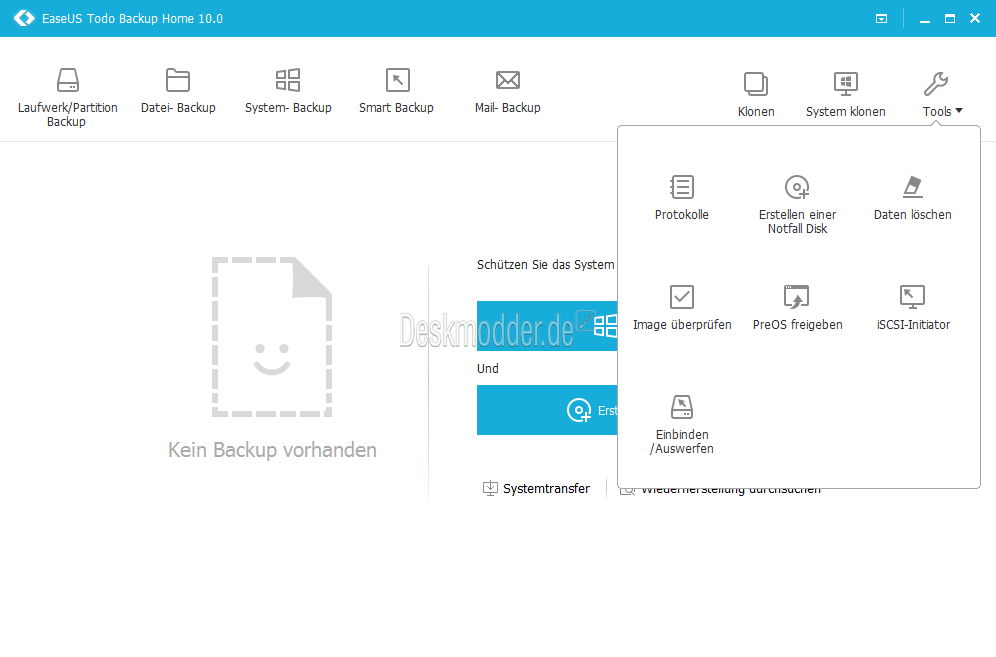Screen dimensions: 996x657
Task: Click Einbinden/Auswerfen
Action: coord(682,424)
